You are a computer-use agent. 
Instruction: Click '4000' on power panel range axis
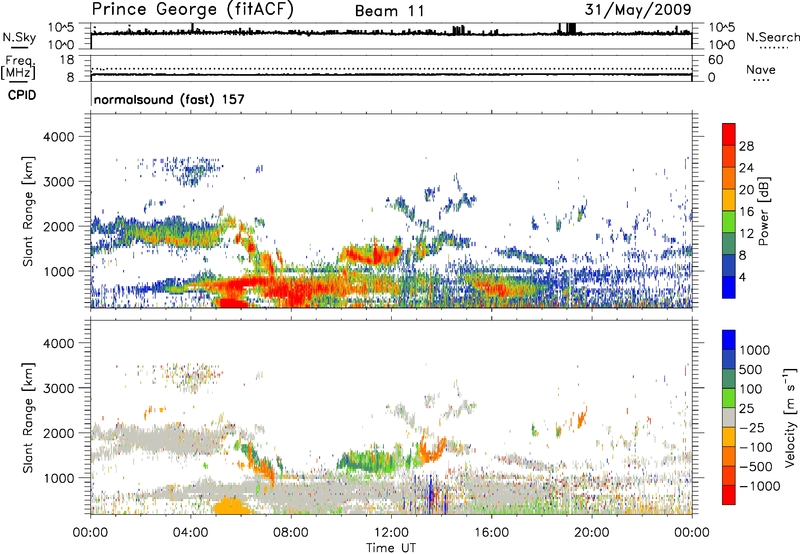pos(58,137)
